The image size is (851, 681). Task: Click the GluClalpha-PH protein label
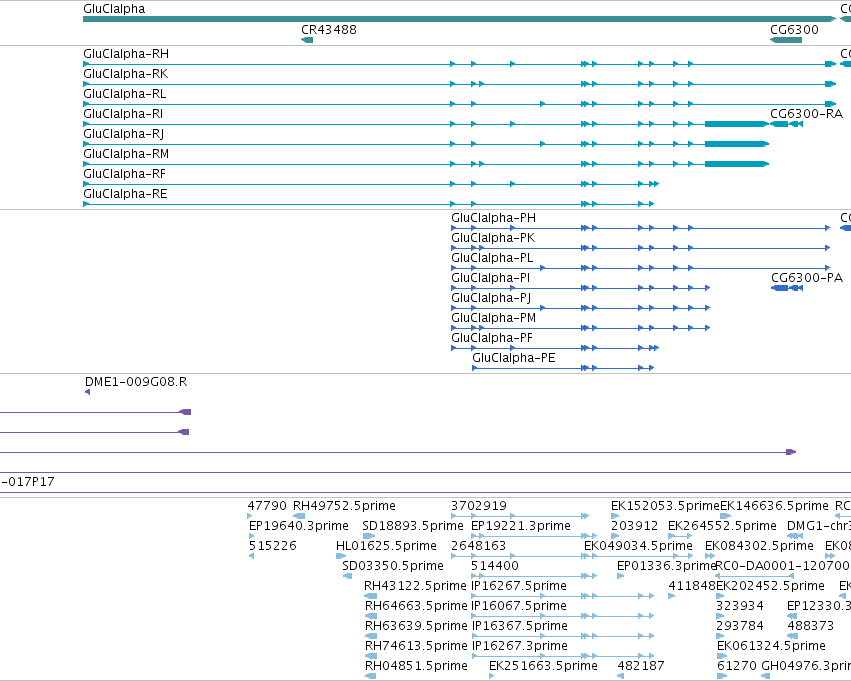tap(493, 218)
